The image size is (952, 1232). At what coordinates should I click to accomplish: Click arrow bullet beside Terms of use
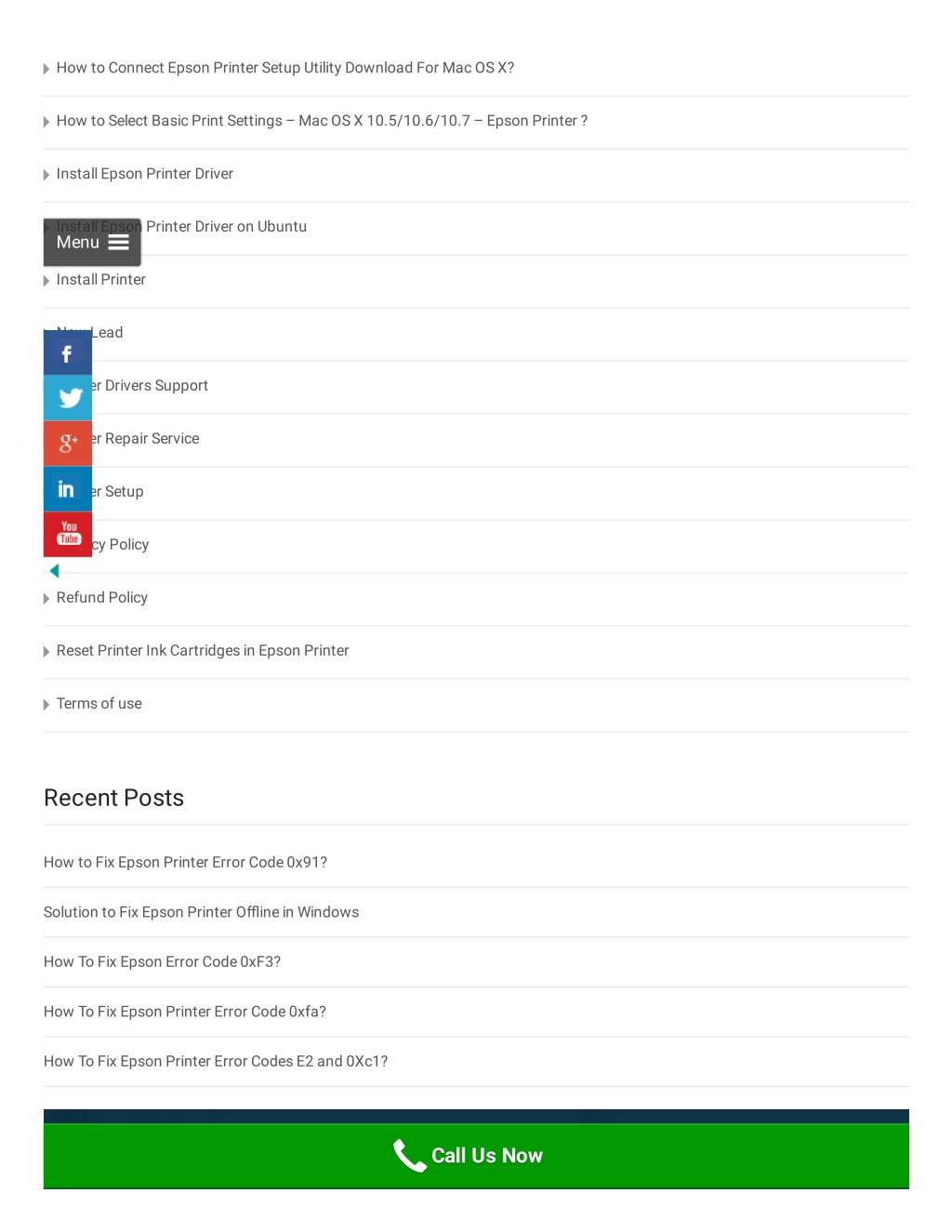tap(46, 705)
